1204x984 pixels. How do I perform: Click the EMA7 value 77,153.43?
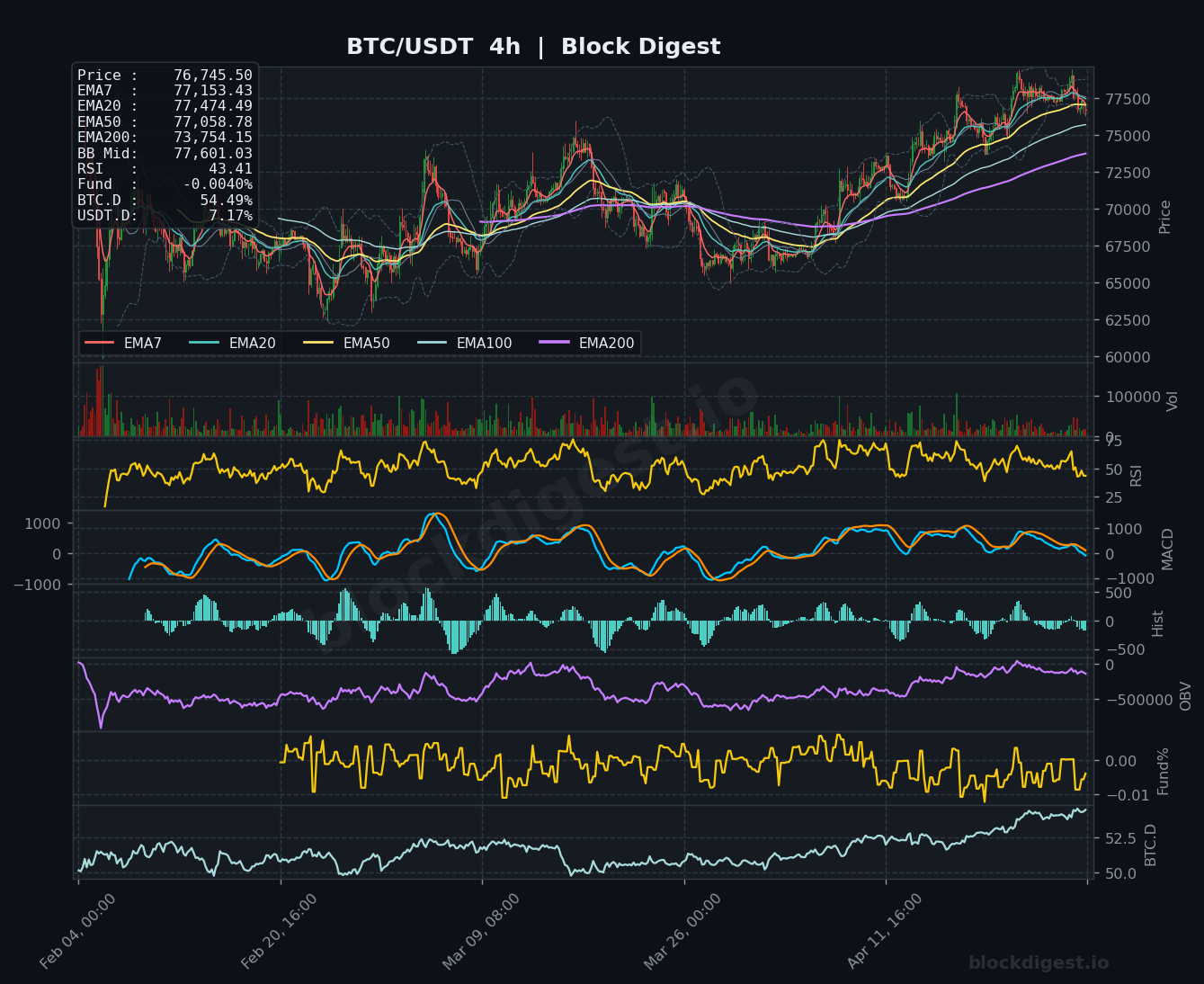[213, 91]
